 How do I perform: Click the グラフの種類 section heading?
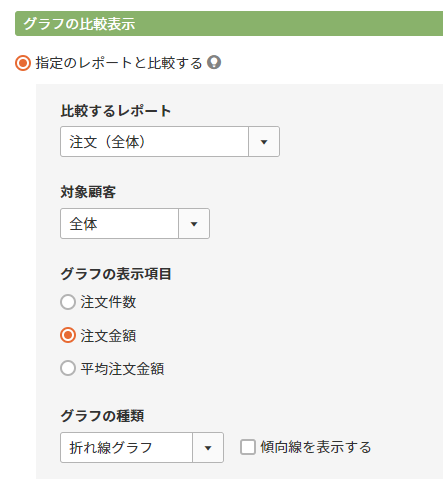pos(102,416)
